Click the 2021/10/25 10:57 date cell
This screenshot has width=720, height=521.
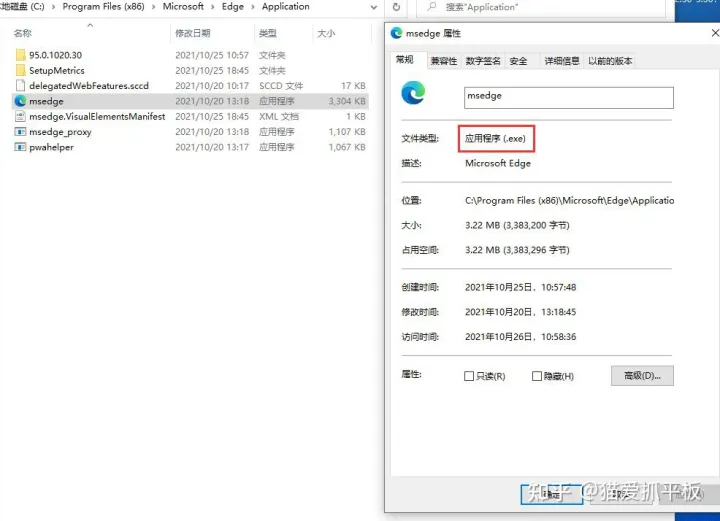point(212,55)
